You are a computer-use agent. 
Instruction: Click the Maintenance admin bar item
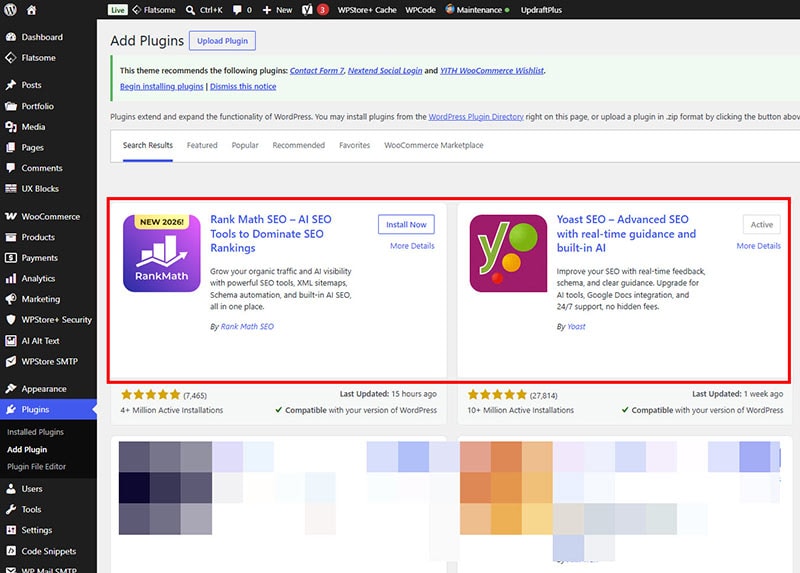tap(478, 10)
